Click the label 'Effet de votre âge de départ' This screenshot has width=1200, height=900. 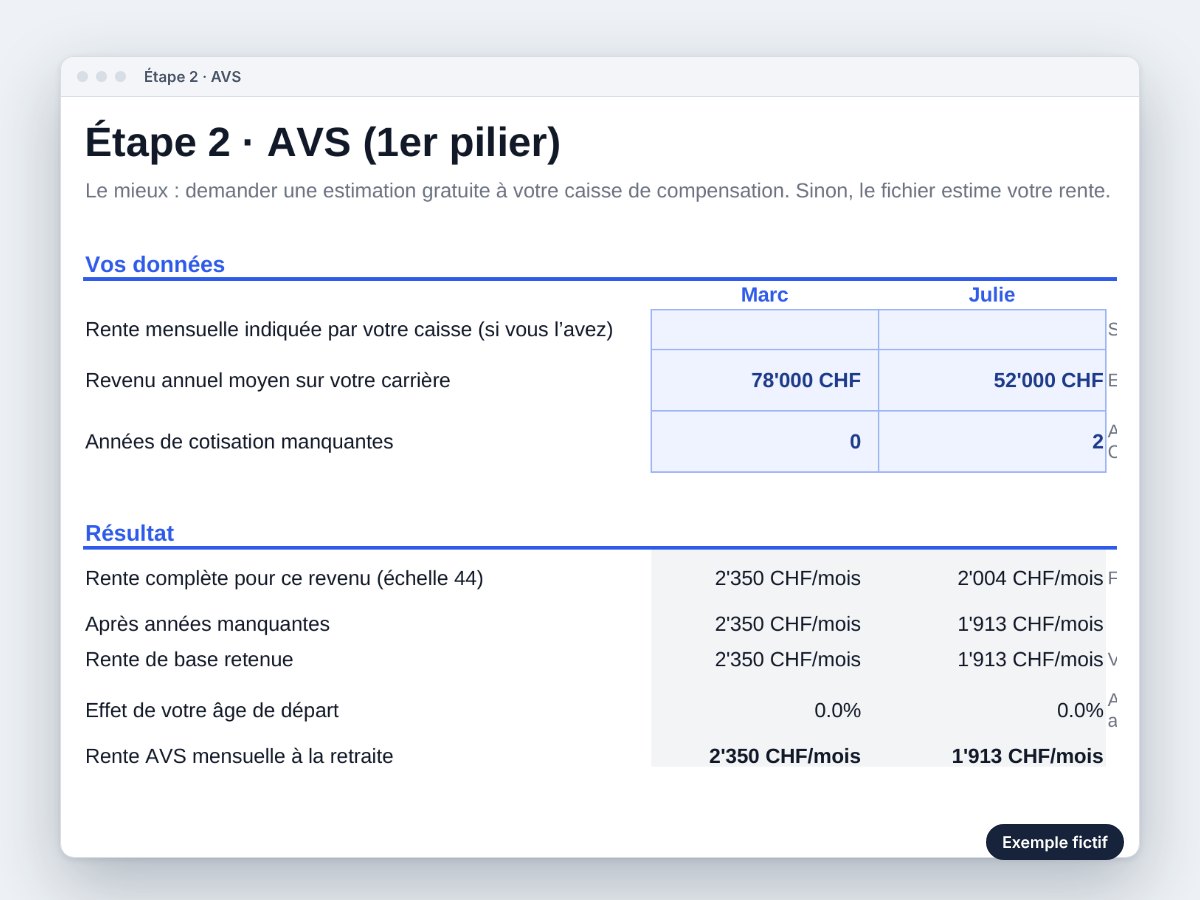point(212,710)
